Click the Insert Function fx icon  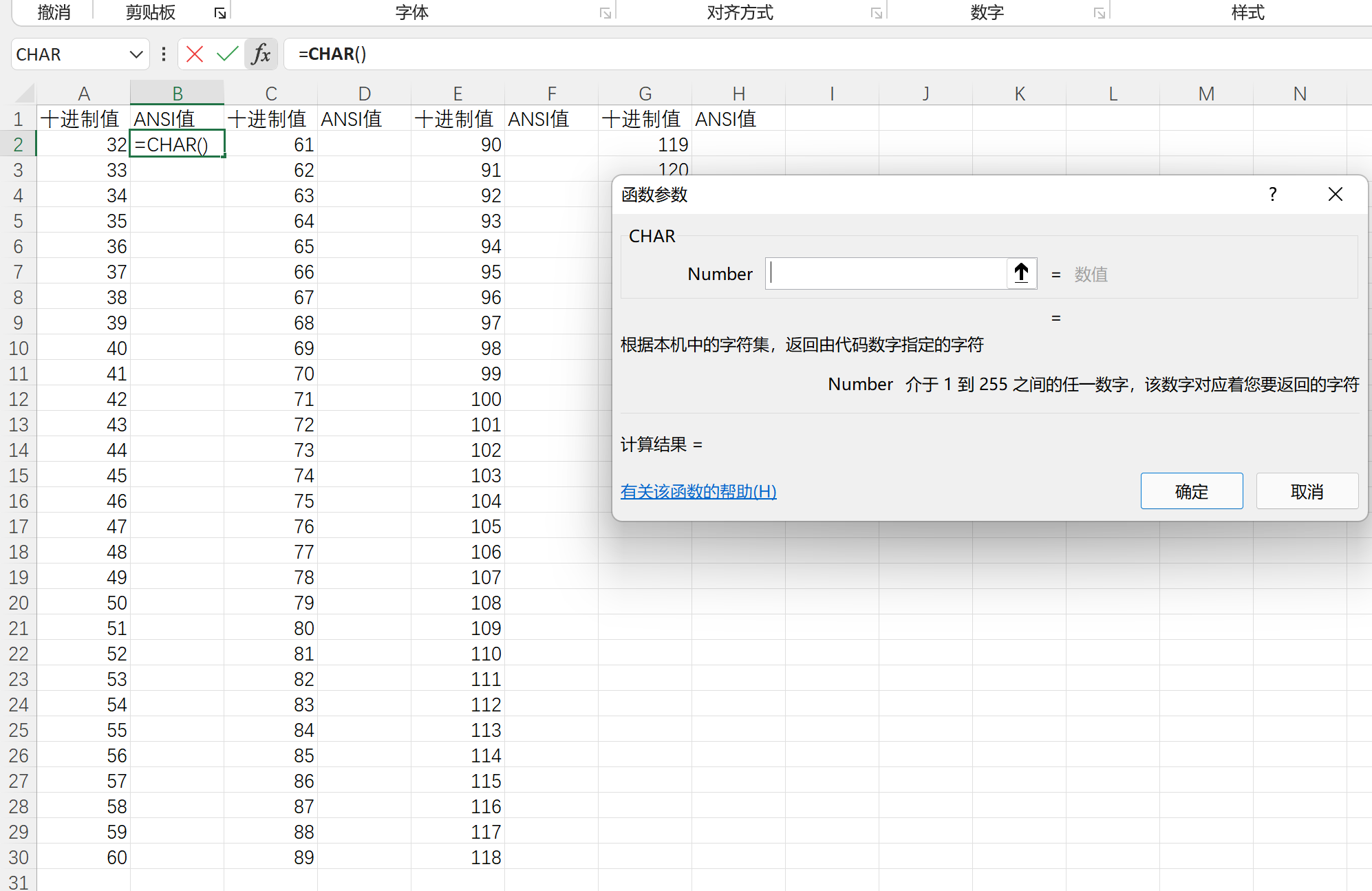point(260,54)
